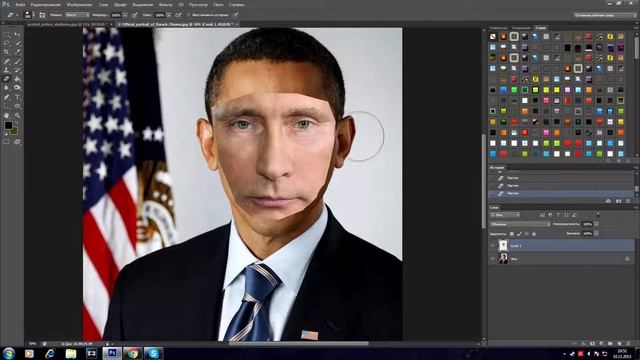Viewport: 640px width, 360px height.
Task: Open the layer blend mode dropdown
Action: click(x=520, y=224)
